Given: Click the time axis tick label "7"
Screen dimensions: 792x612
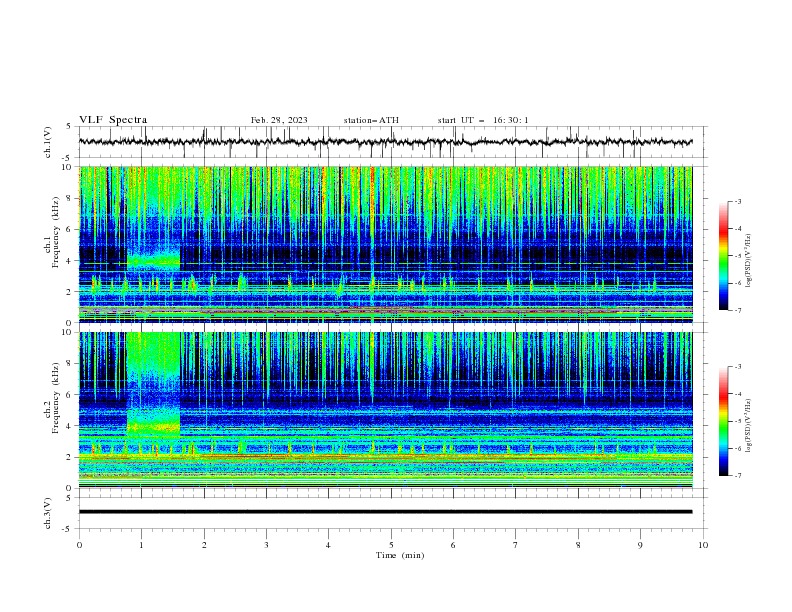Looking at the screenshot, I should [516, 545].
